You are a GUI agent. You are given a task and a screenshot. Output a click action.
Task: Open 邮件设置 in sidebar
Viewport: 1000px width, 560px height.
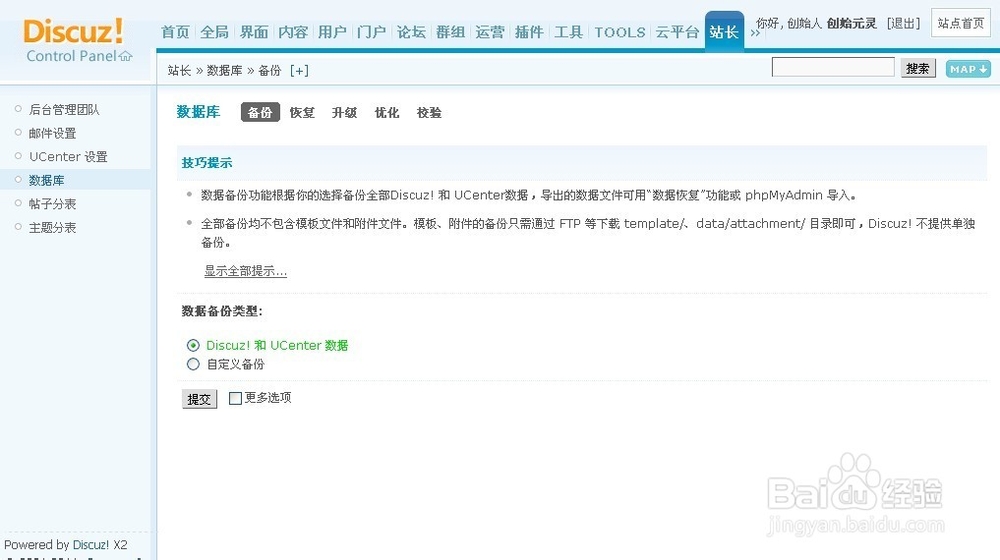[52, 133]
